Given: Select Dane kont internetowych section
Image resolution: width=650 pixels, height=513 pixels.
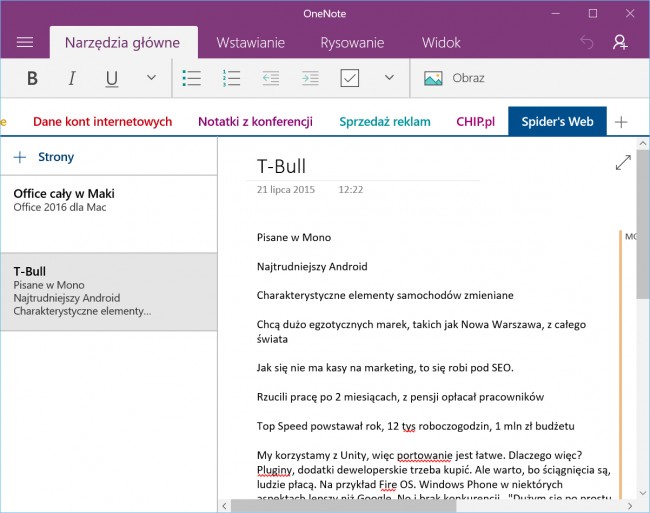Looking at the screenshot, I should point(102,121).
